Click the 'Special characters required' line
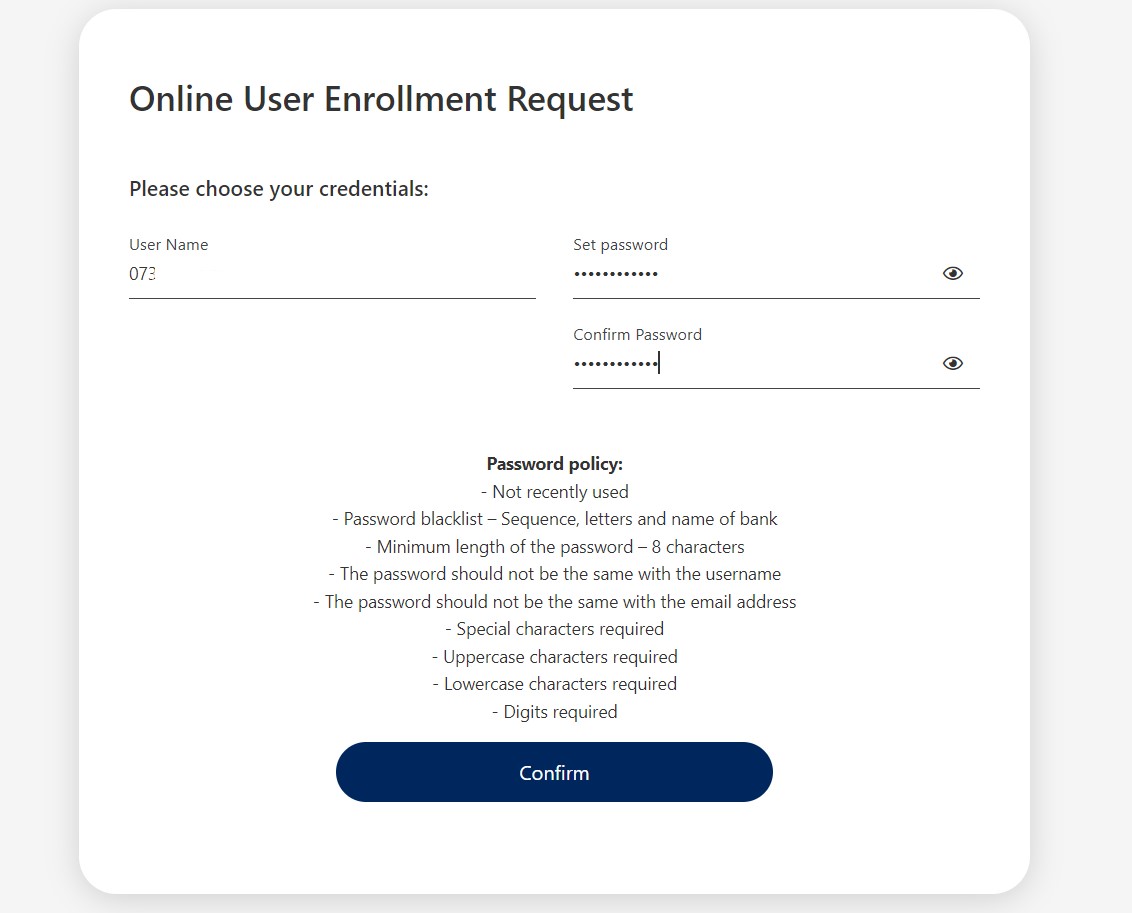The width and height of the screenshot is (1132, 913). coord(554,629)
